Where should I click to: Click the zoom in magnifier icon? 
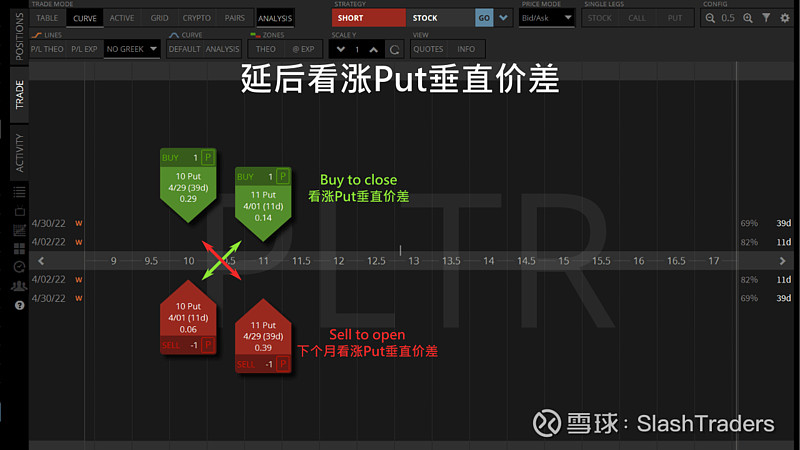point(747,18)
